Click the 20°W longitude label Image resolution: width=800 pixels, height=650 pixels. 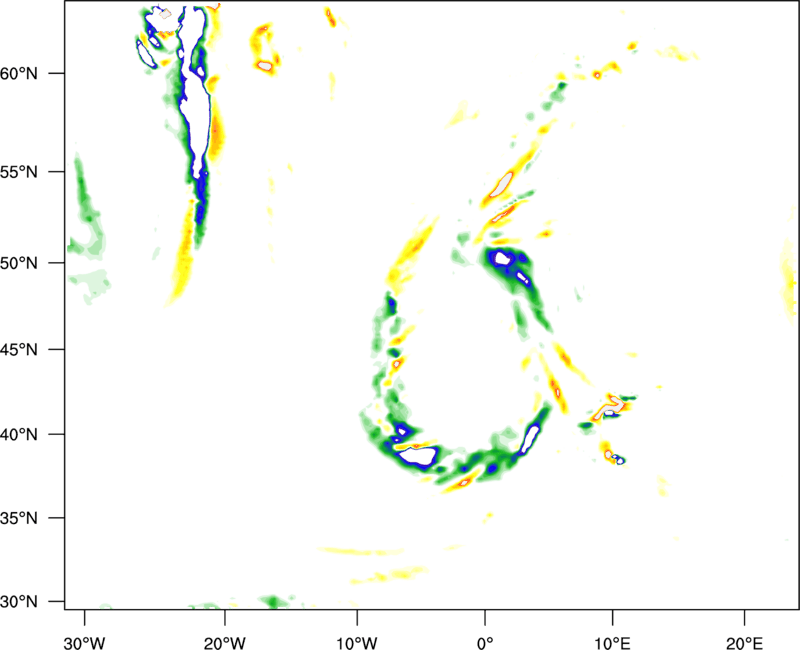click(224, 643)
